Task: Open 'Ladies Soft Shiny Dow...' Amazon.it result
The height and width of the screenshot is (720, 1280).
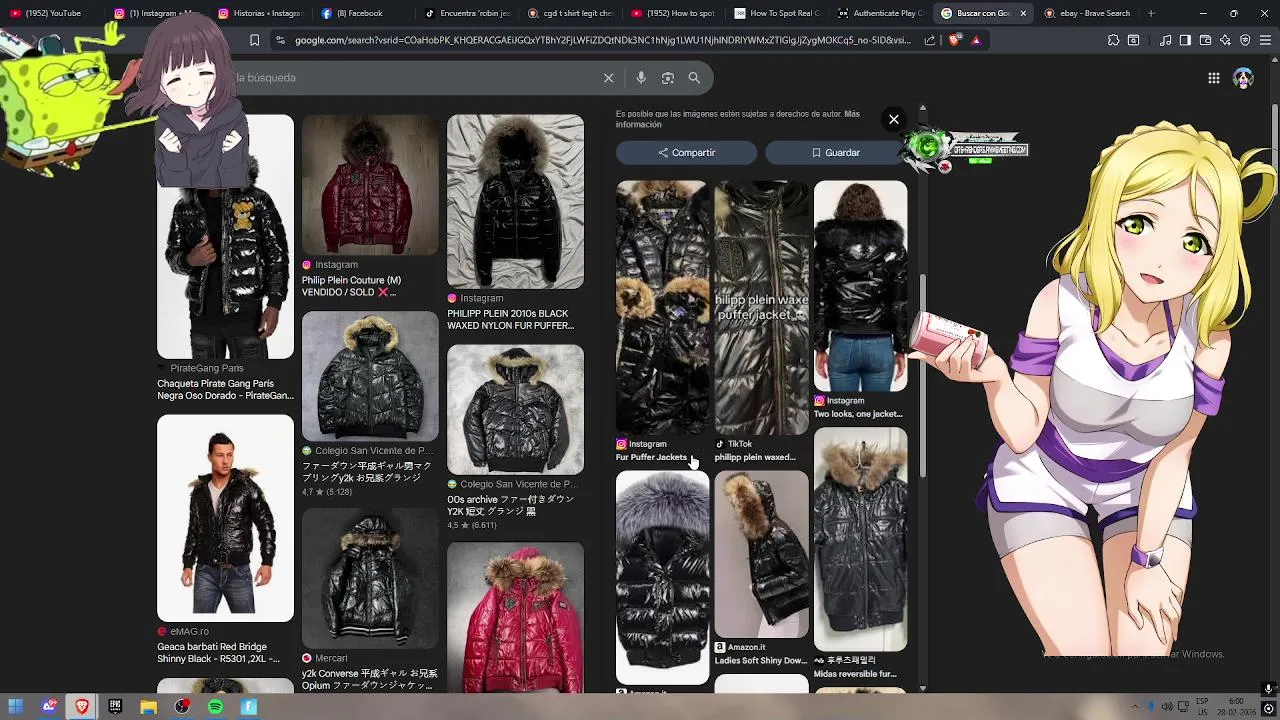Action: pos(761,661)
